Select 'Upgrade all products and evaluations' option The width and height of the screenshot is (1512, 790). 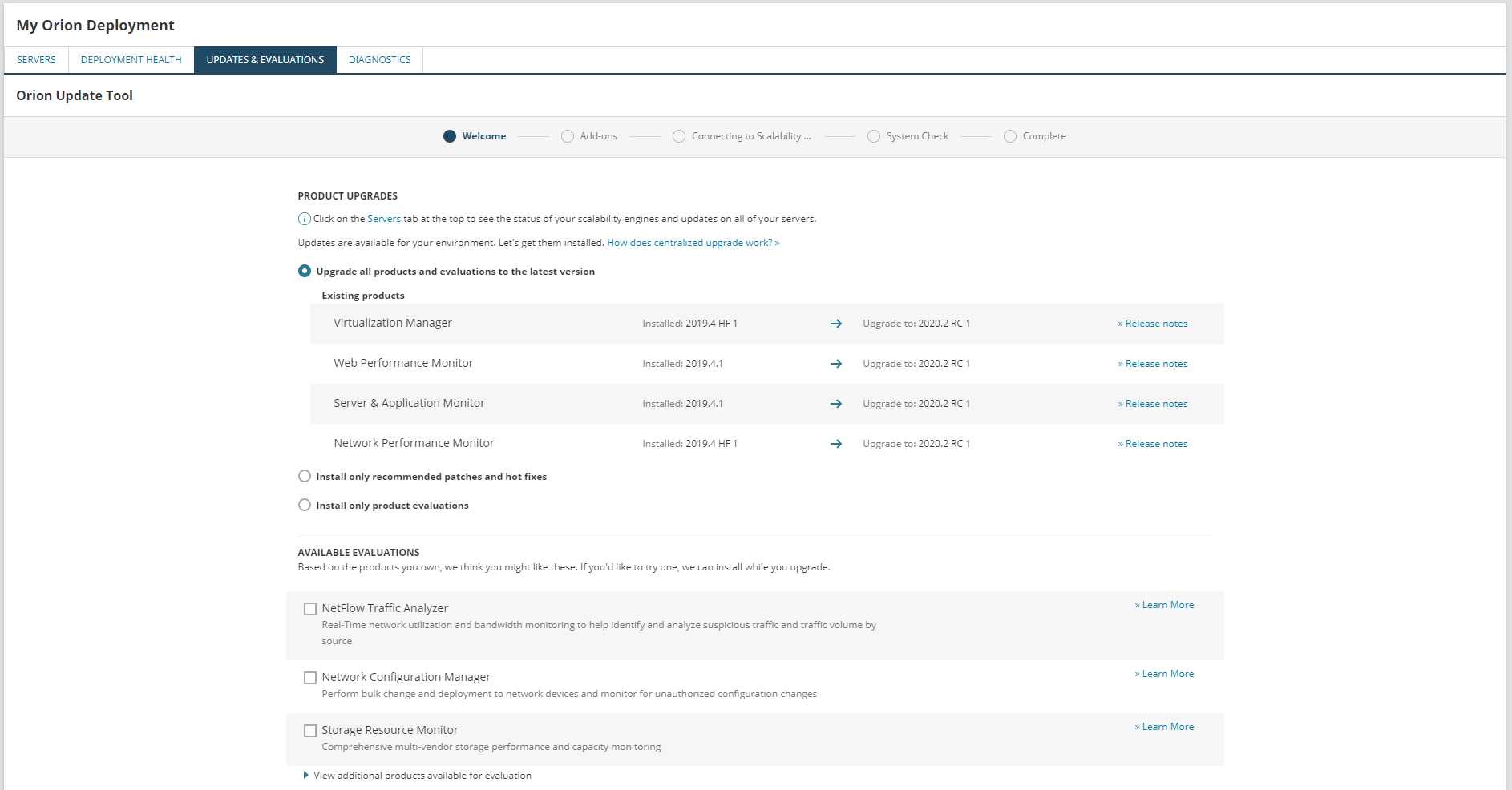click(x=305, y=271)
